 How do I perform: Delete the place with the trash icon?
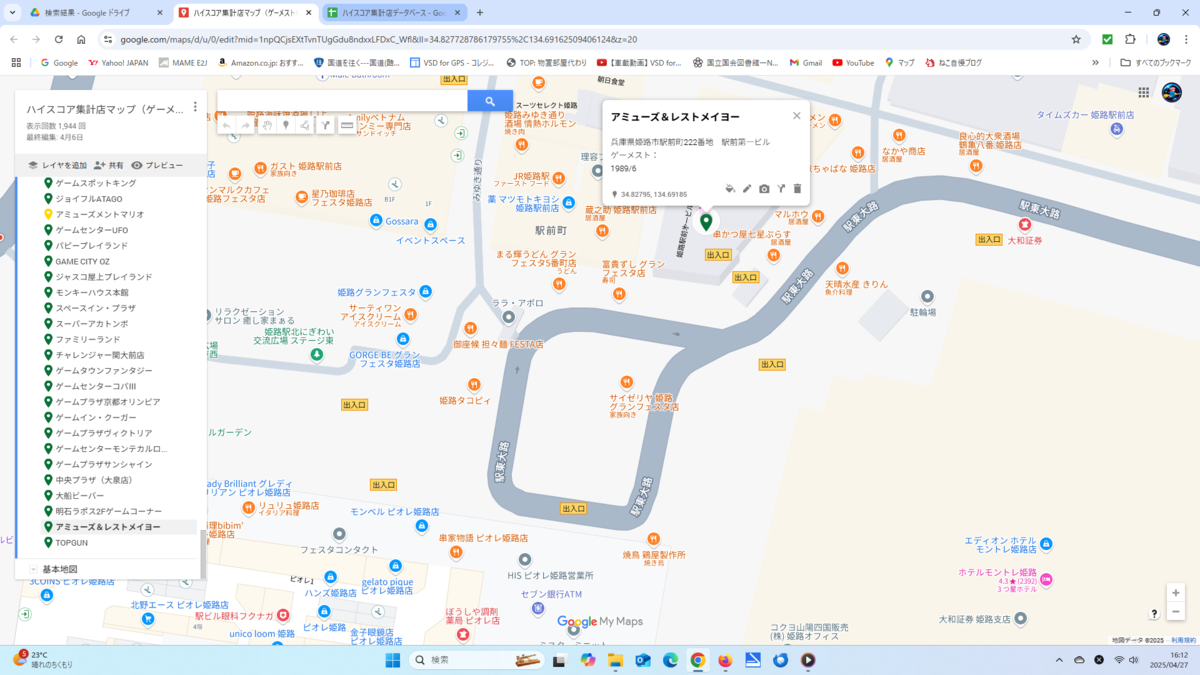coord(797,189)
